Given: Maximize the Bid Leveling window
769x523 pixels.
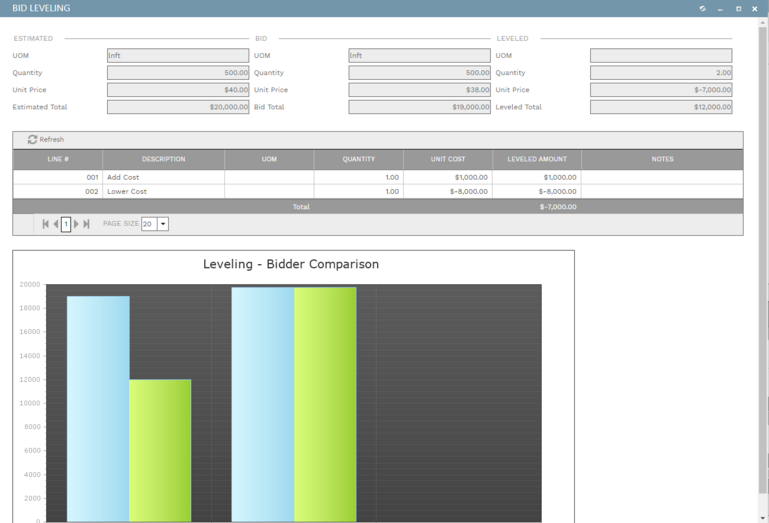Looking at the screenshot, I should (738, 8).
